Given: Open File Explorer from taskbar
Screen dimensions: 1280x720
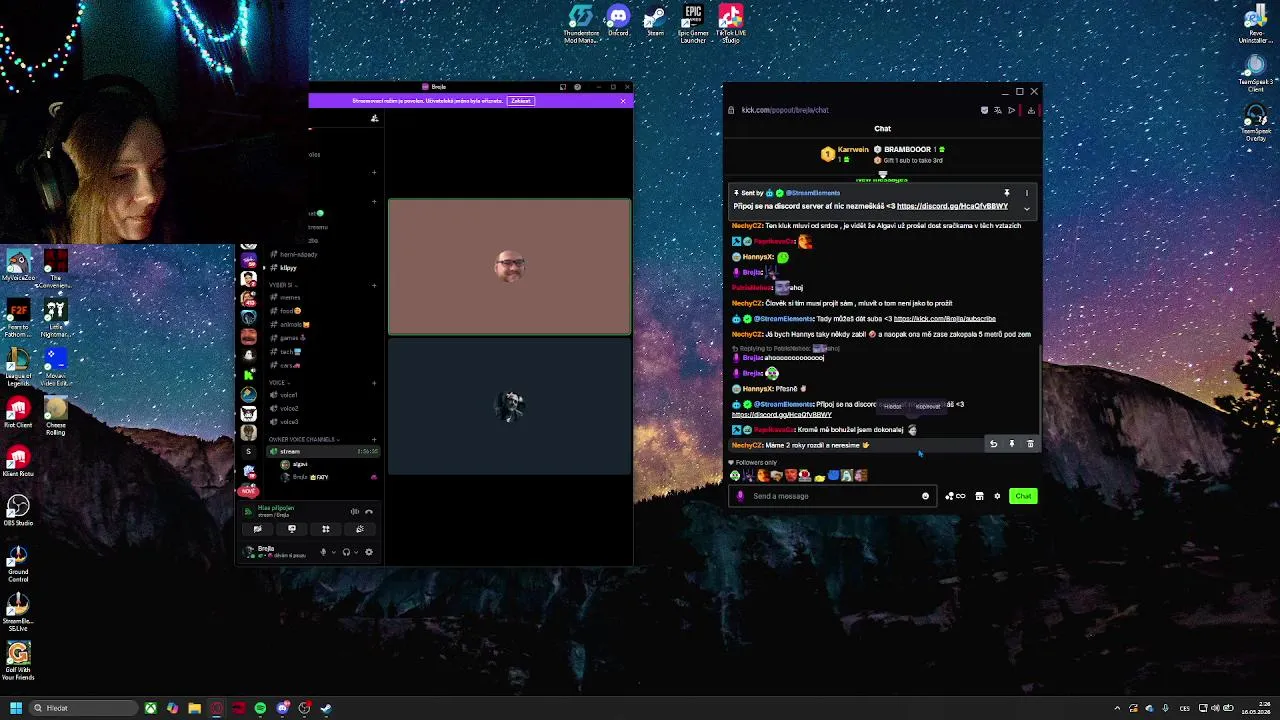Looking at the screenshot, I should pos(194,708).
